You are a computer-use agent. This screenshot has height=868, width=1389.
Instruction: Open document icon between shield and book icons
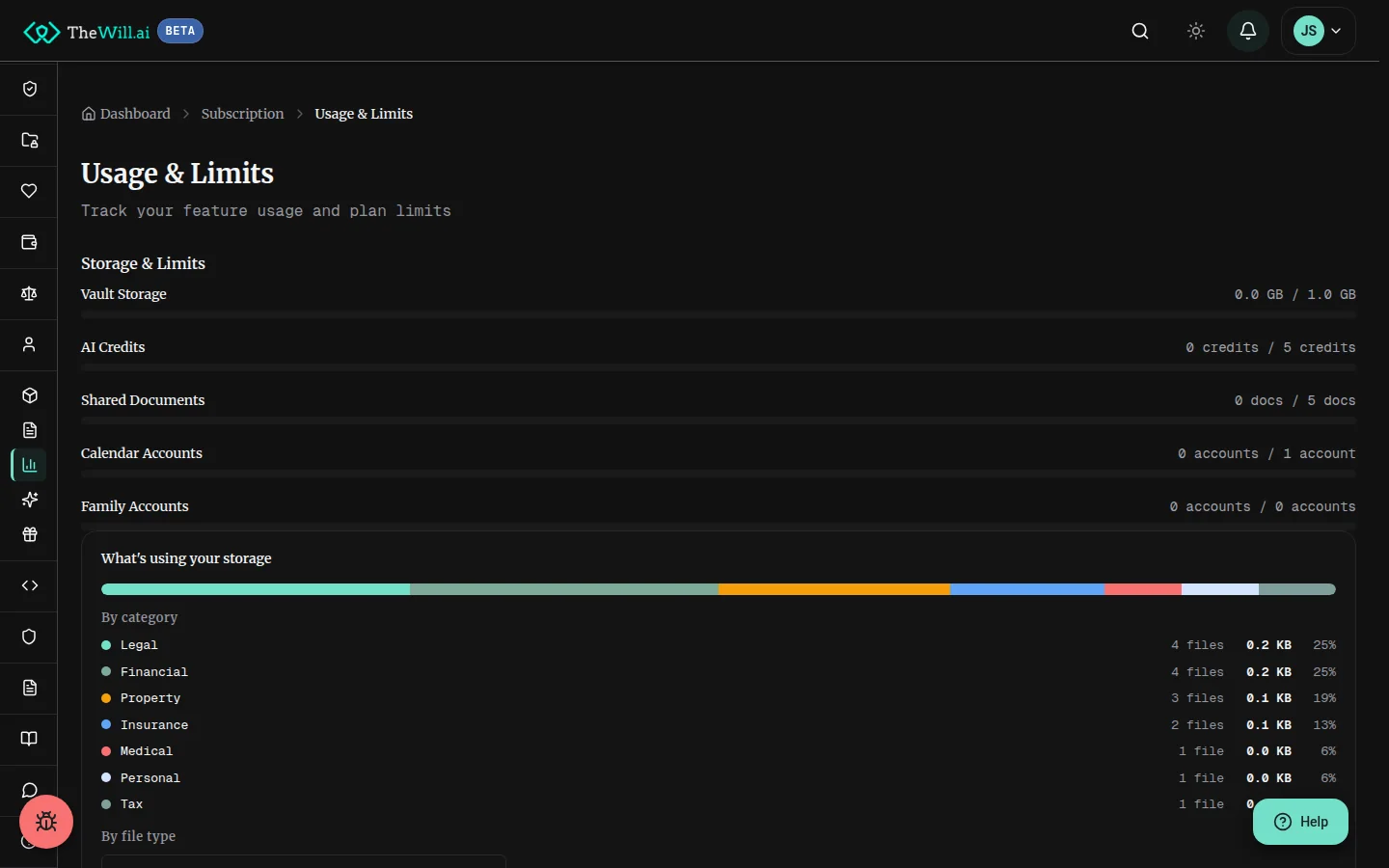coord(29,688)
